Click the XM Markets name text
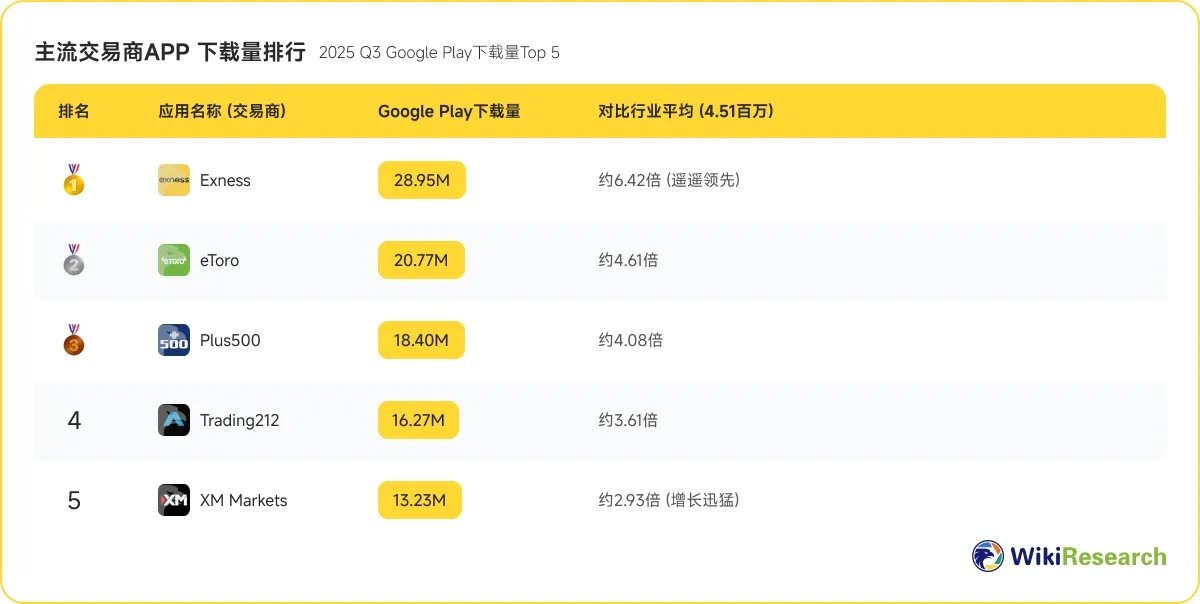 [x=243, y=500]
